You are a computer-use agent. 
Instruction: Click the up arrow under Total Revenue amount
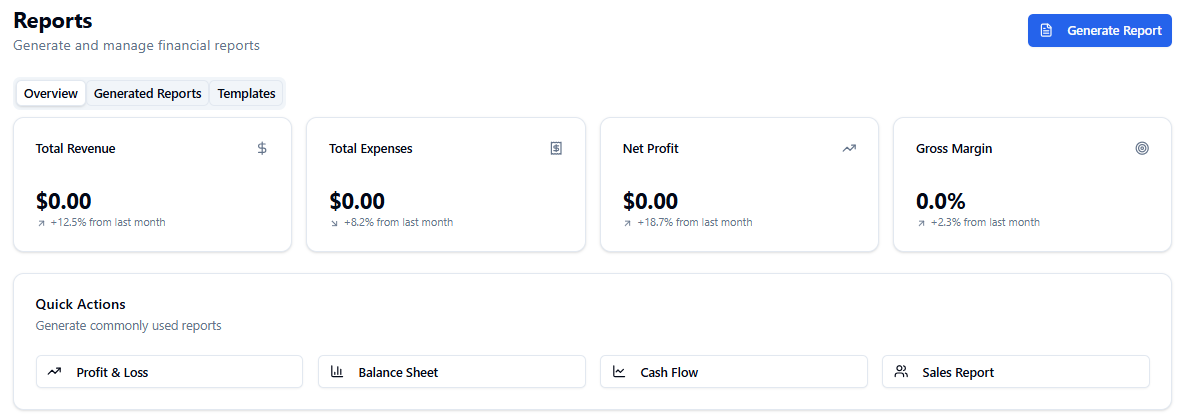point(41,223)
